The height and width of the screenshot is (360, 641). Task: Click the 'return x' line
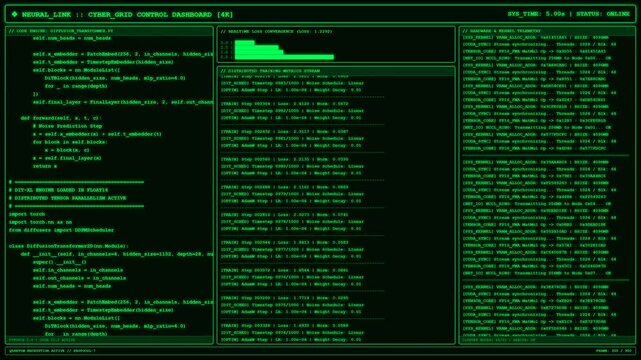45,166
